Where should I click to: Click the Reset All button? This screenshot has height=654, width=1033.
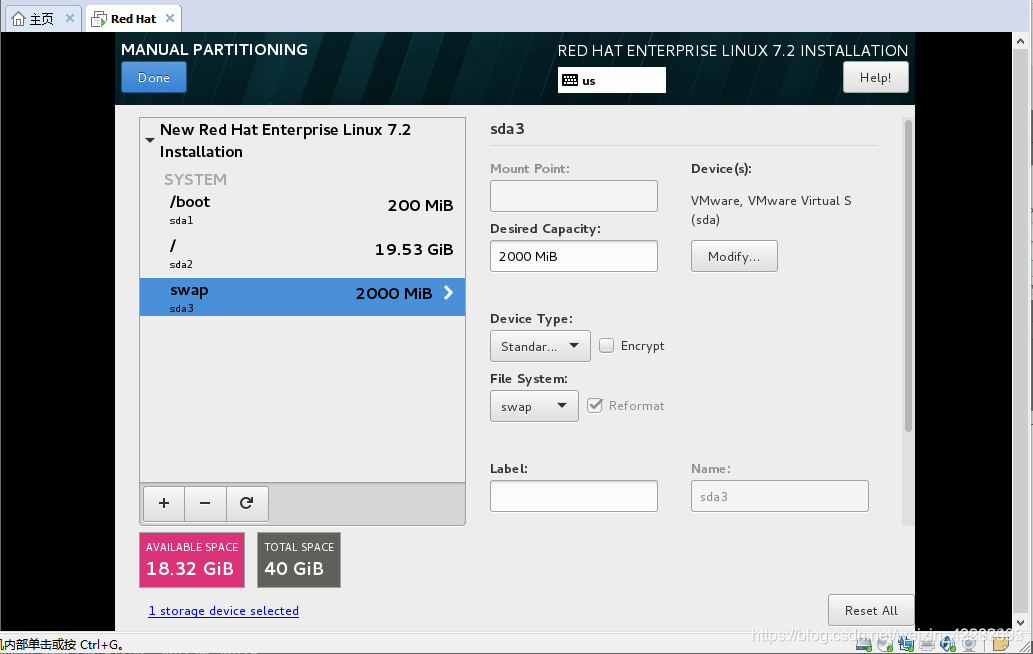click(871, 611)
